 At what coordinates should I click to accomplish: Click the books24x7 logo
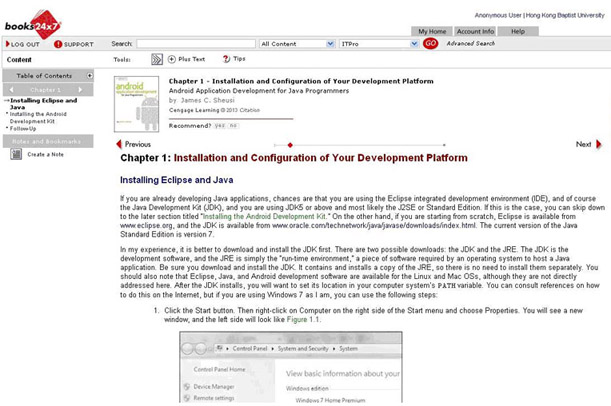(x=33, y=25)
